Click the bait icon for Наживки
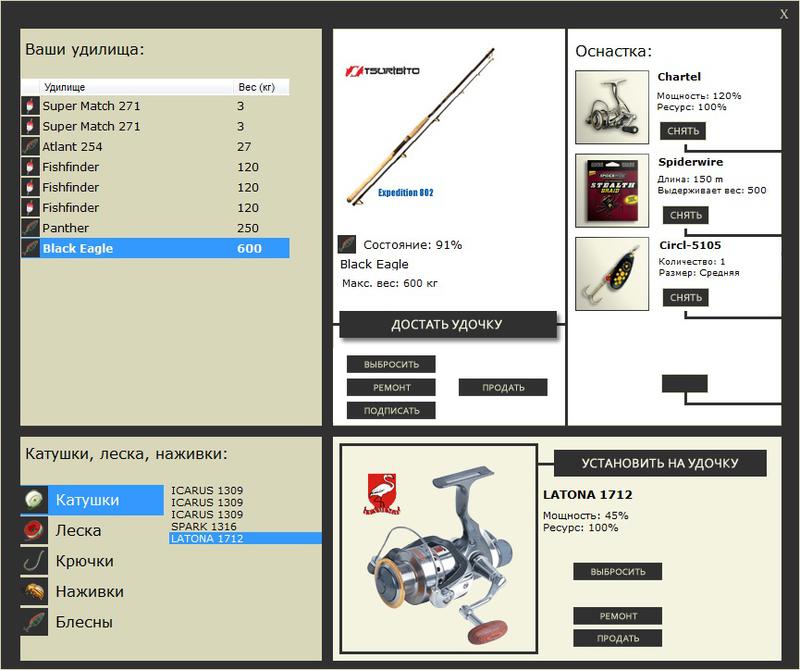This screenshot has height=670, width=800. pyautogui.click(x=34, y=591)
